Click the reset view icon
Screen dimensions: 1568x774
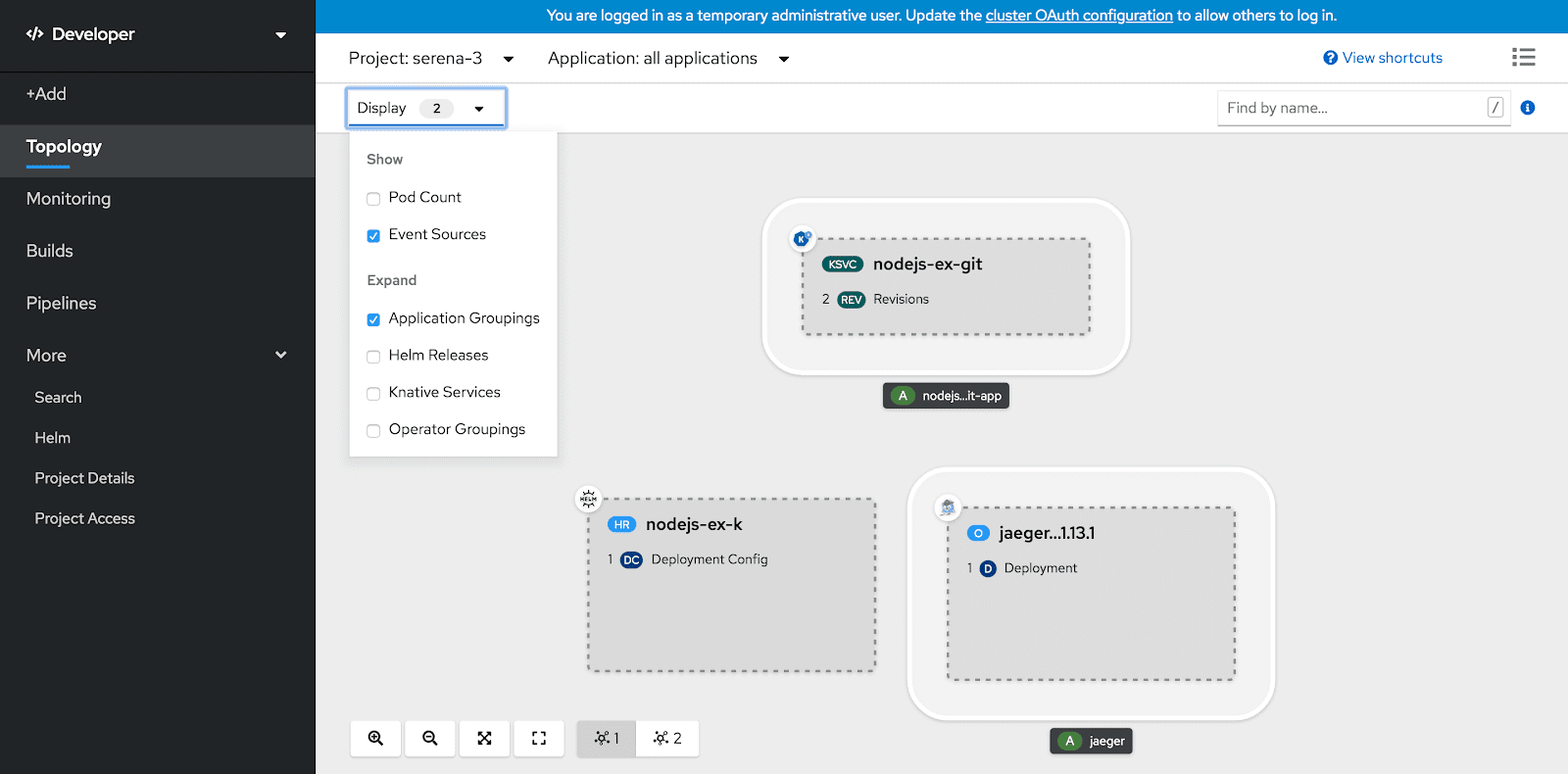point(539,739)
